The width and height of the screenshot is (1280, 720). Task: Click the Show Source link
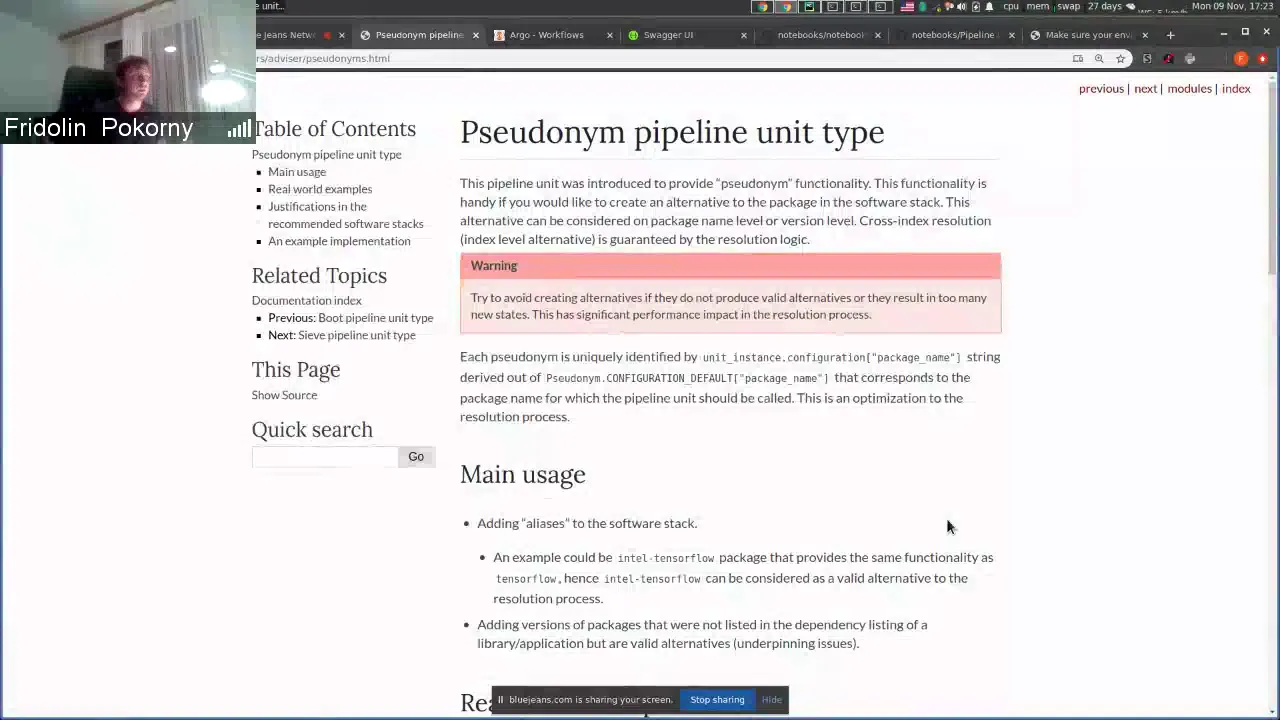[284, 395]
